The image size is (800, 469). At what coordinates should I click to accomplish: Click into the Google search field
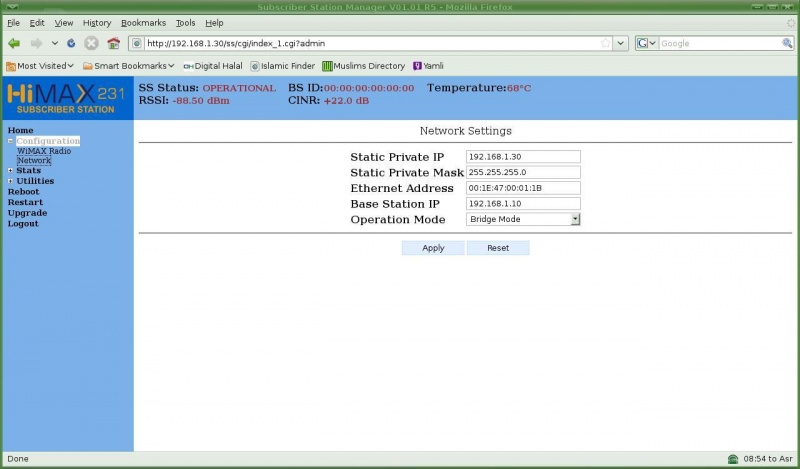(719, 43)
